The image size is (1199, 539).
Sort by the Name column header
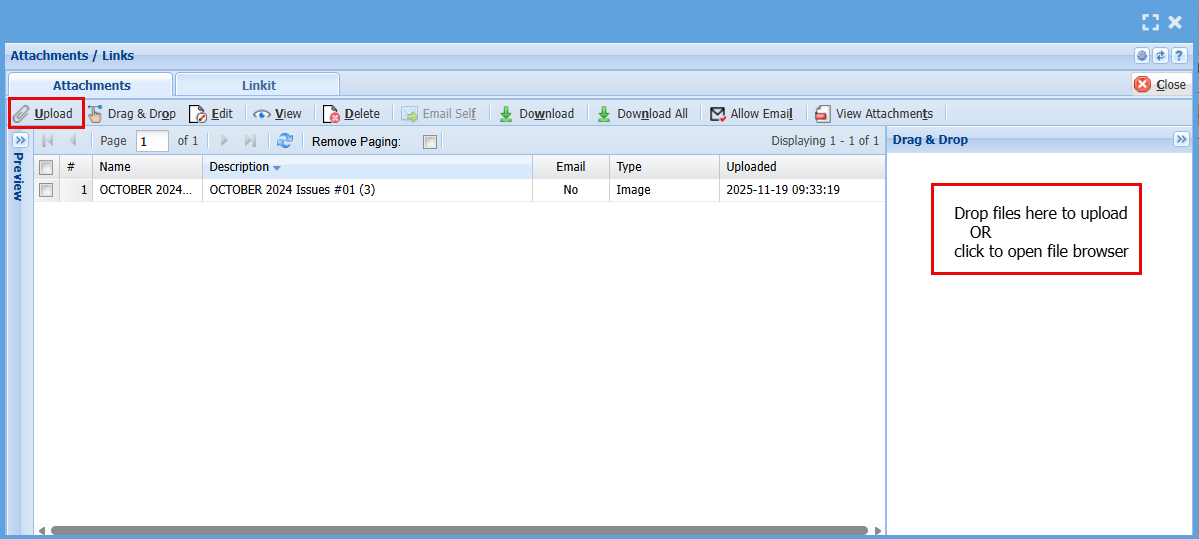(148, 167)
